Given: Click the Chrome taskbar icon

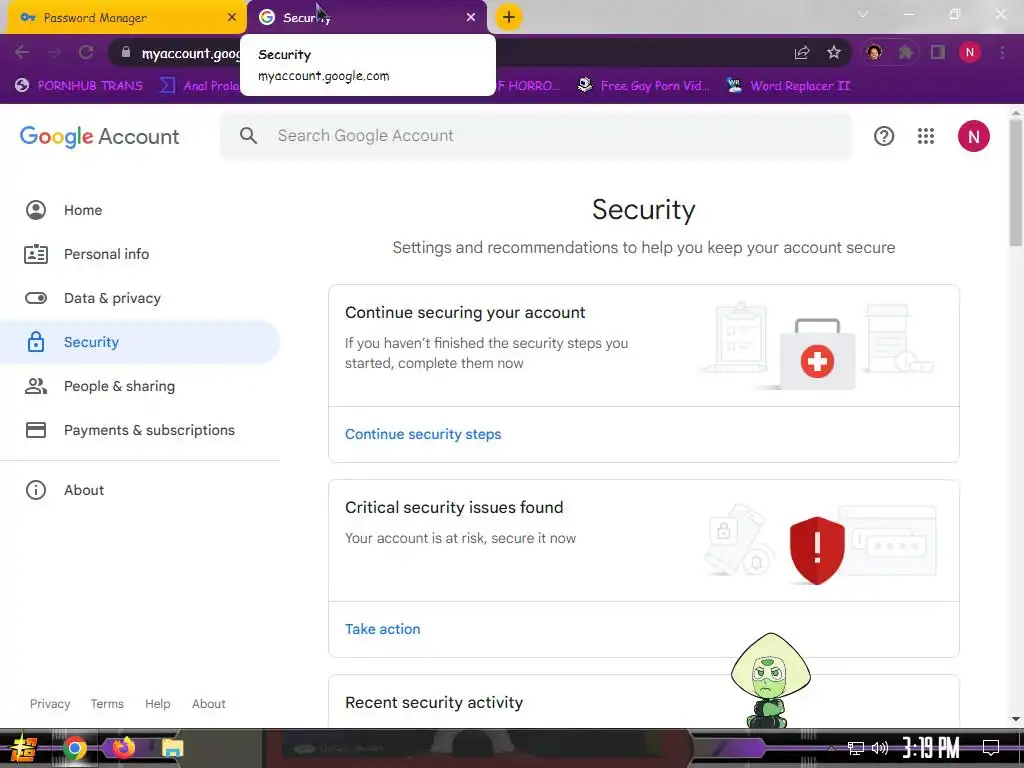Looking at the screenshot, I should pyautogui.click(x=74, y=748).
